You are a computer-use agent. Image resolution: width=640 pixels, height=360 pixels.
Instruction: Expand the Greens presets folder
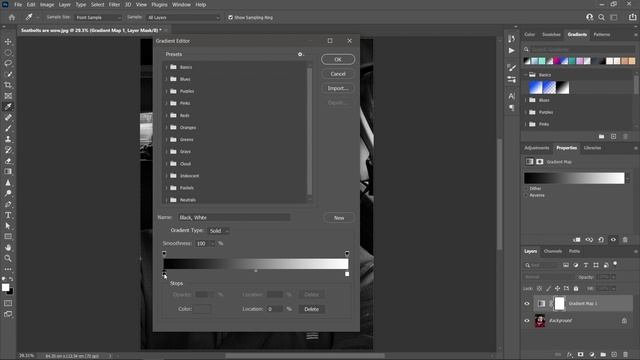[x=167, y=140]
